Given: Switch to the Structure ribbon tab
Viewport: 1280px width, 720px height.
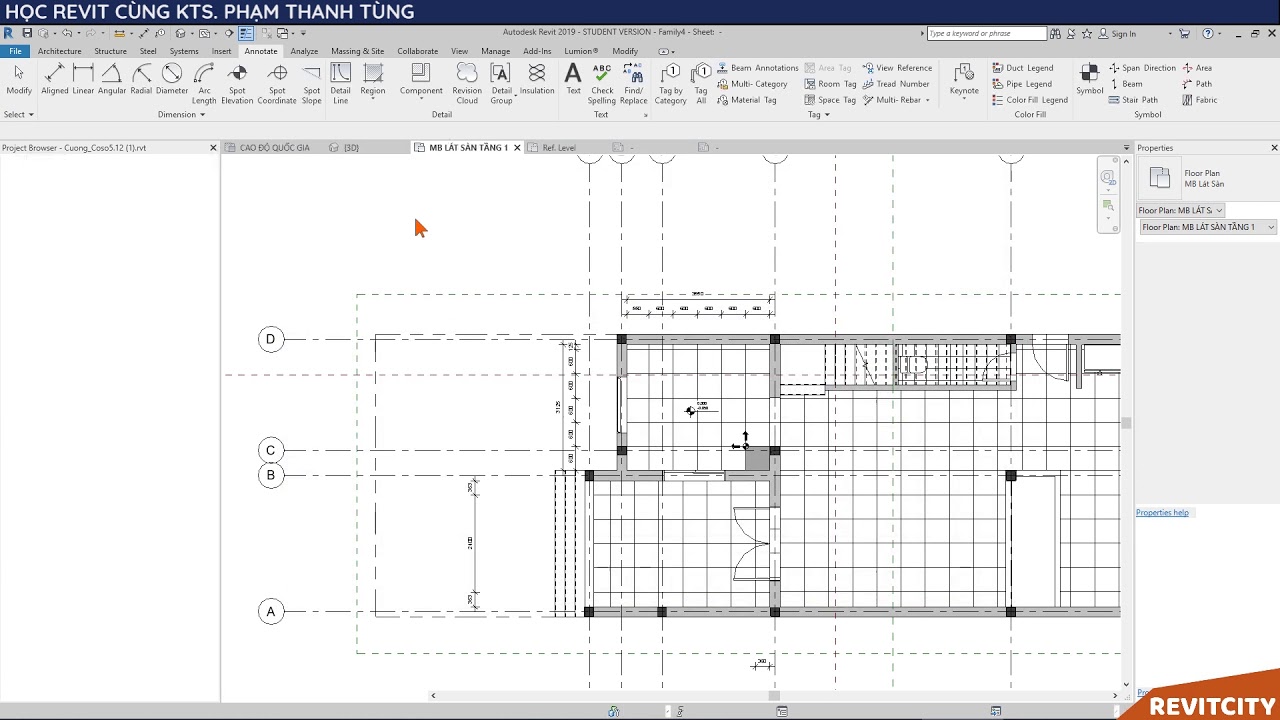Looking at the screenshot, I should (x=110, y=51).
